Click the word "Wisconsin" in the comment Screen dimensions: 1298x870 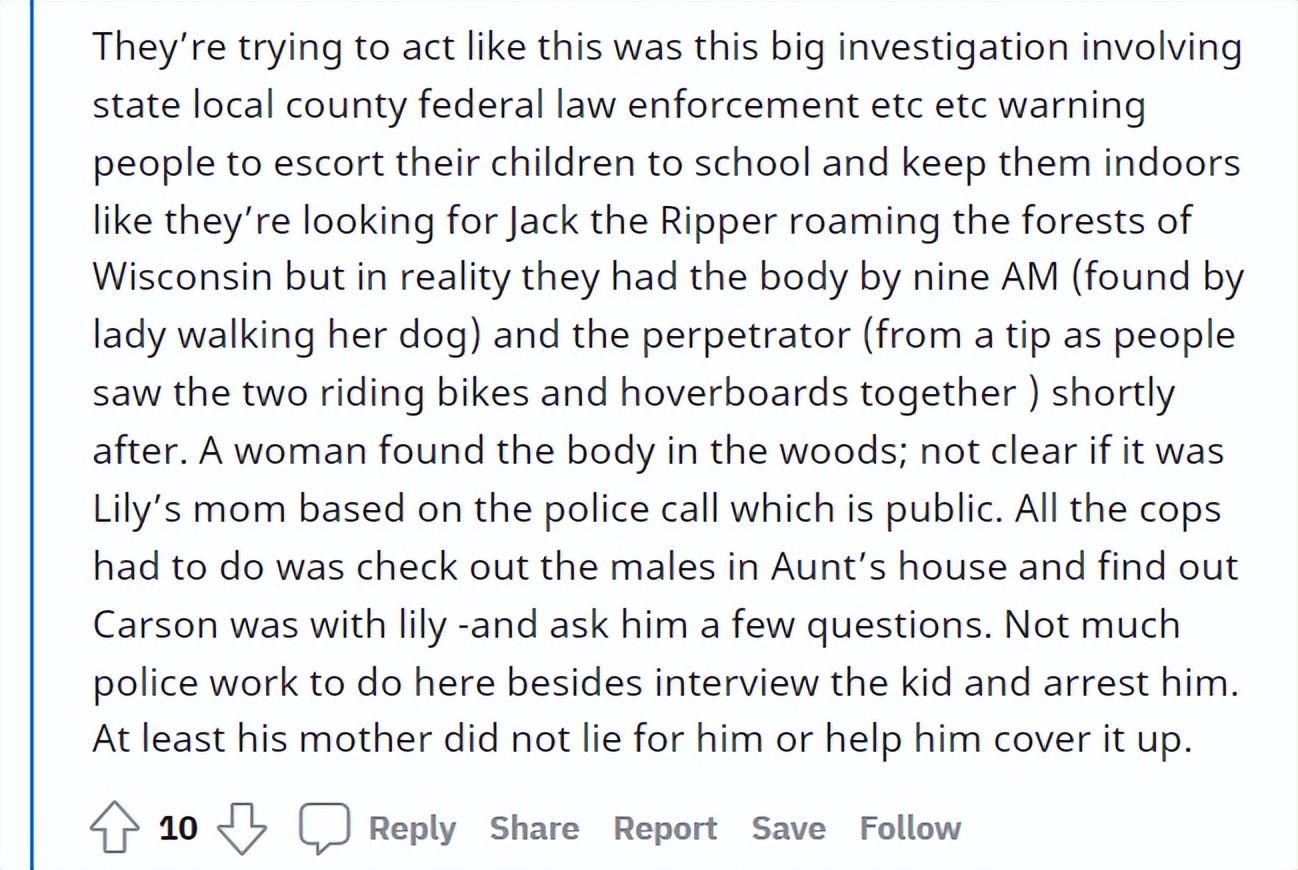(x=182, y=277)
